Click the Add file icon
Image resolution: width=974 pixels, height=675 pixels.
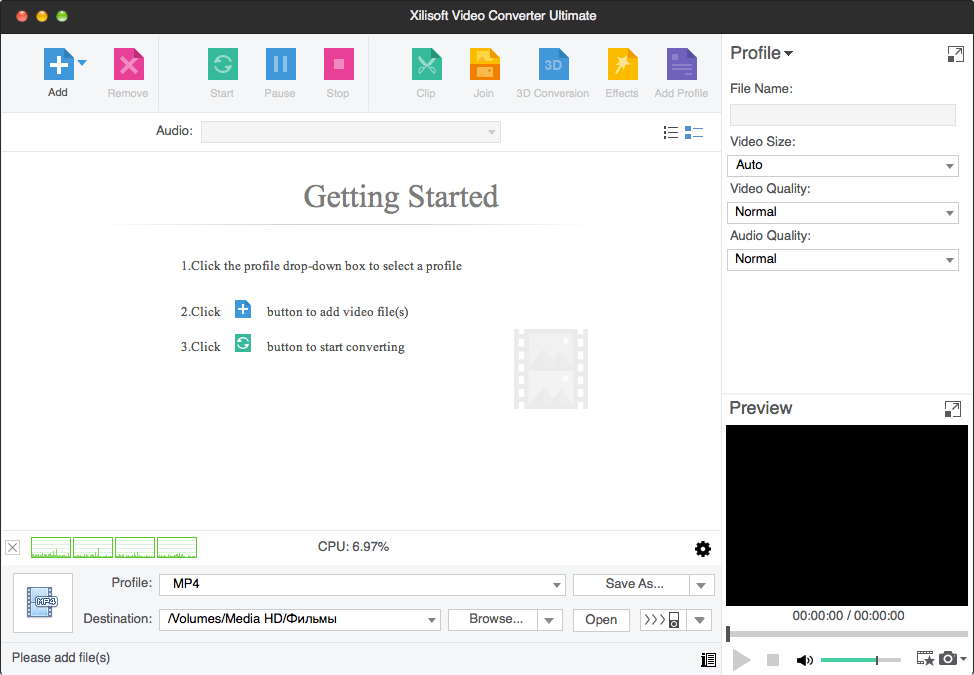point(58,64)
